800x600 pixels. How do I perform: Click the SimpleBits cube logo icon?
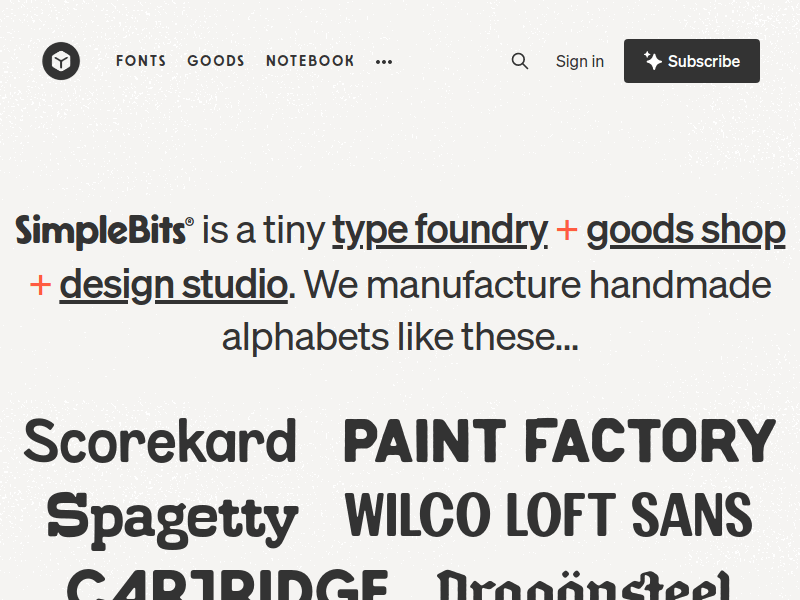[61, 61]
